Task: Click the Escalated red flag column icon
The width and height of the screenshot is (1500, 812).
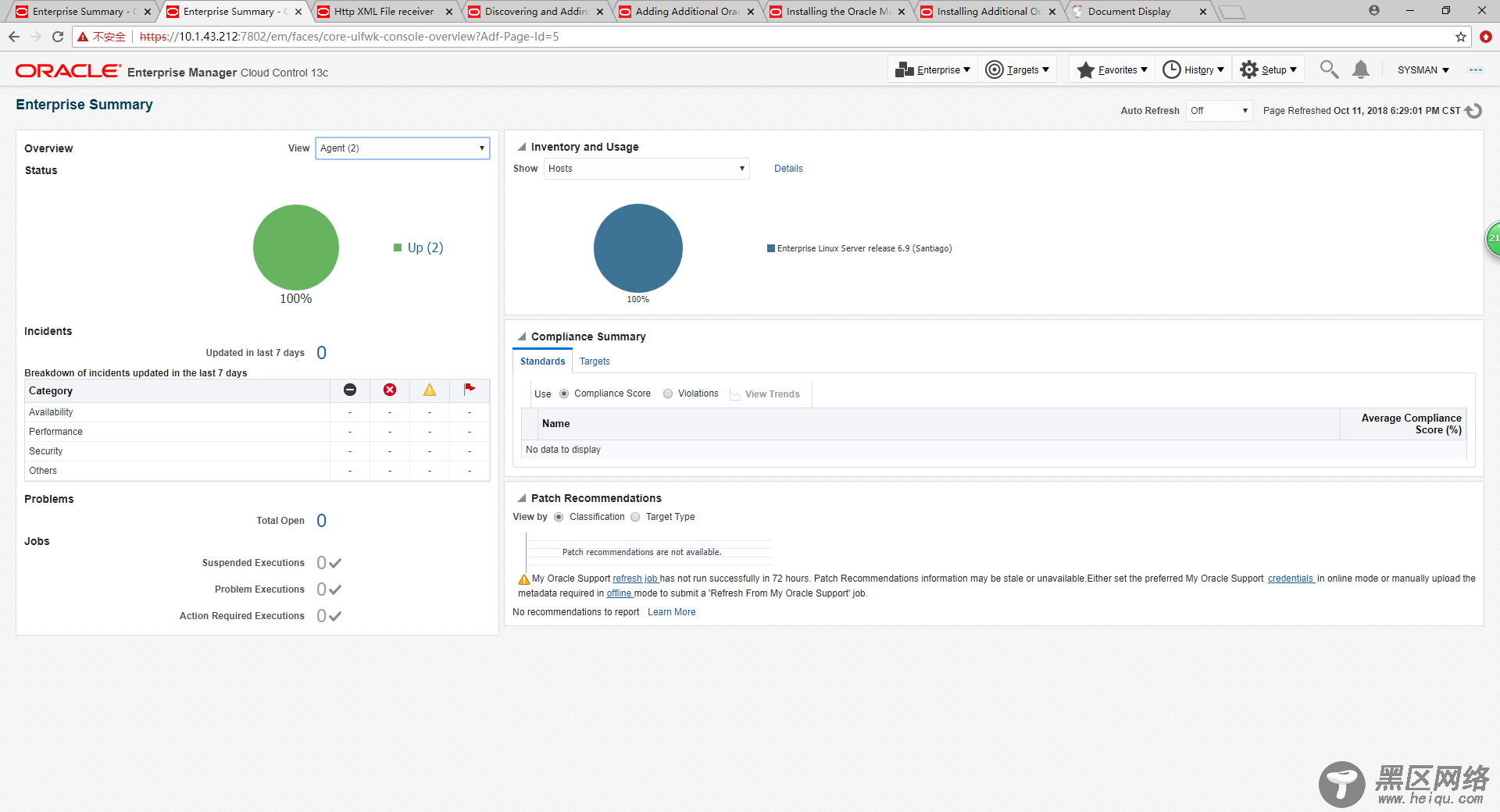Action: pyautogui.click(x=470, y=389)
